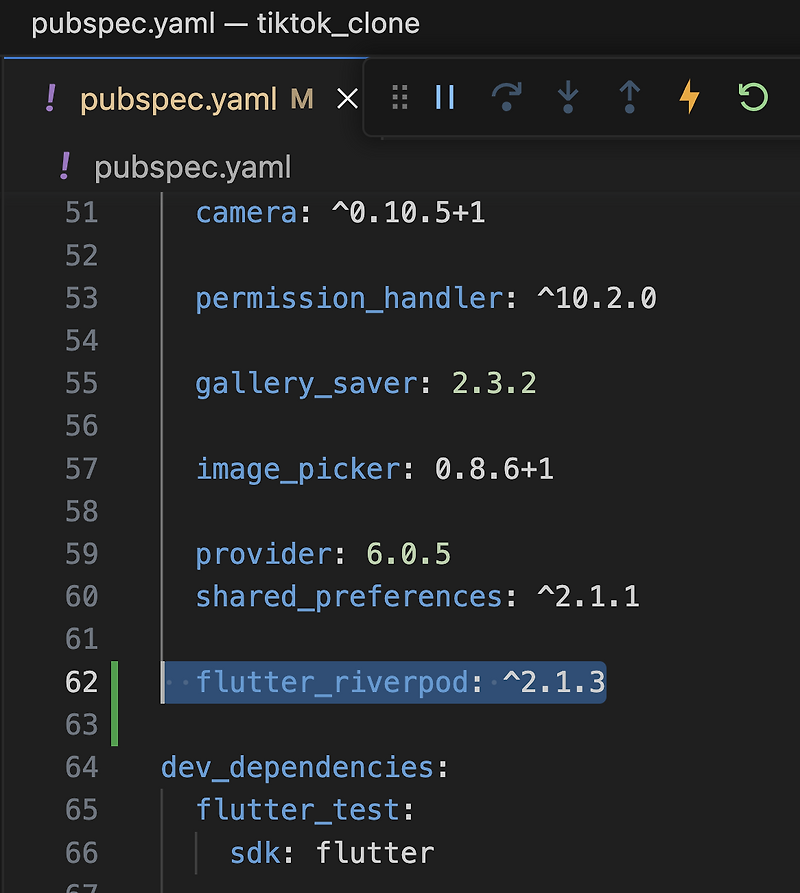Place cursor on flutter_riverpod dependency line
This screenshot has height=893, width=800.
(x=400, y=682)
